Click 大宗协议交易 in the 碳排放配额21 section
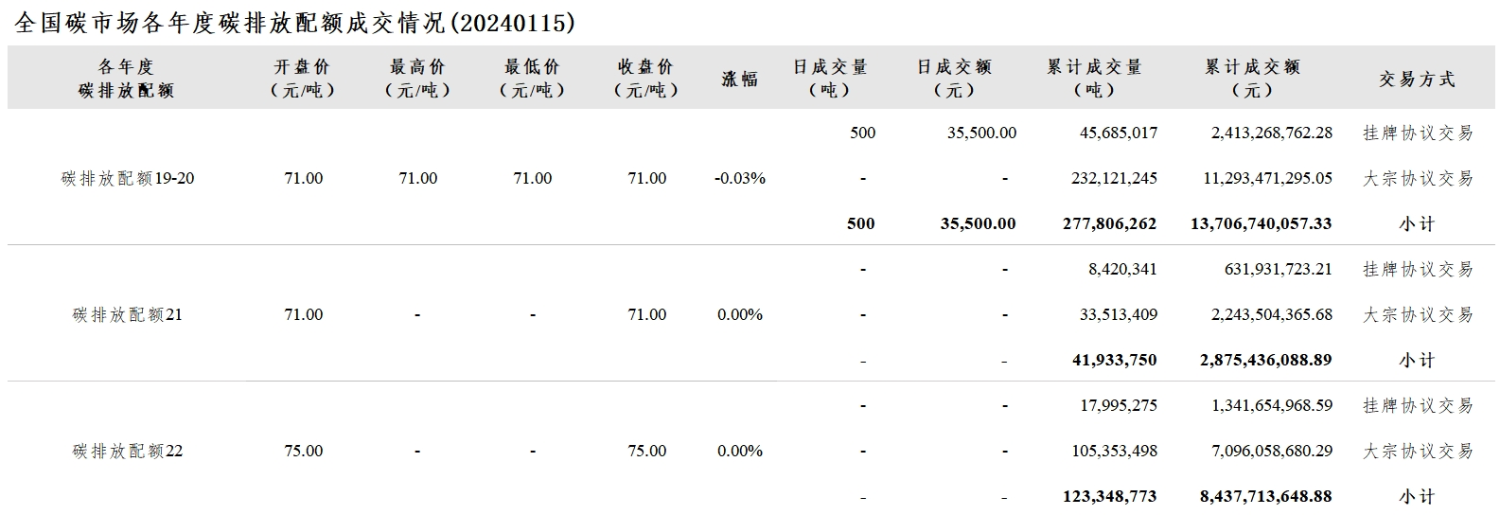Viewport: 1500px width, 515px height. click(x=1417, y=314)
